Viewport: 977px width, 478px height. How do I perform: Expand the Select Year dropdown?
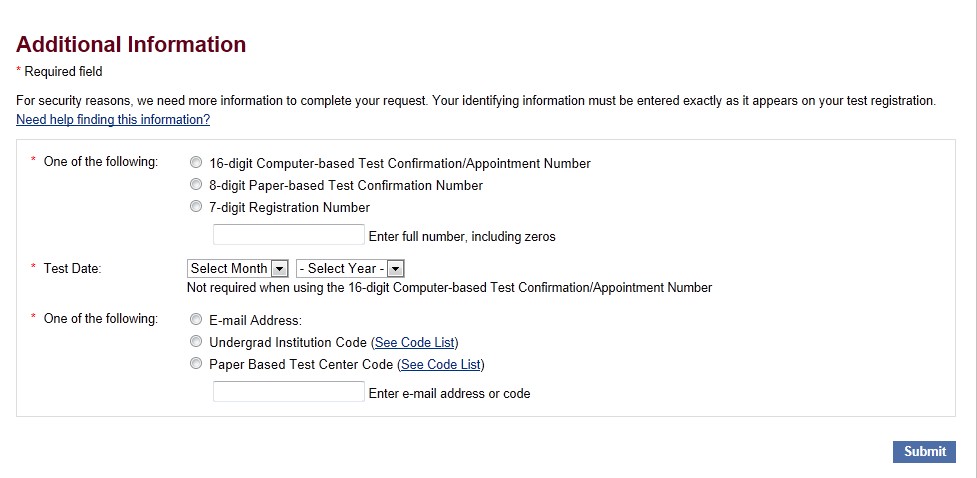349,268
